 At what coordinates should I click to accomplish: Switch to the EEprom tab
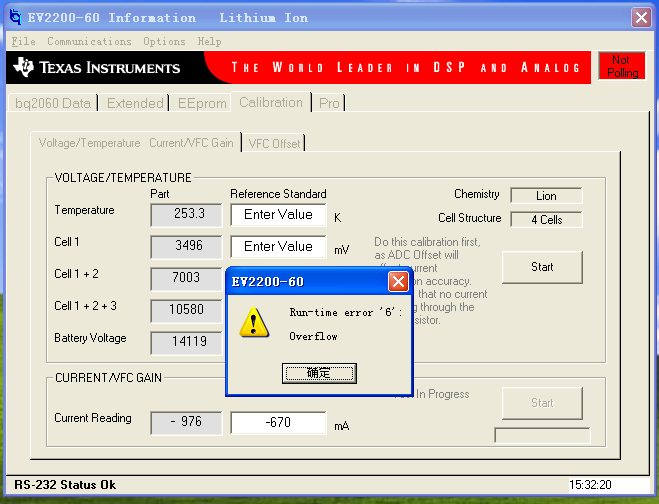click(x=202, y=103)
